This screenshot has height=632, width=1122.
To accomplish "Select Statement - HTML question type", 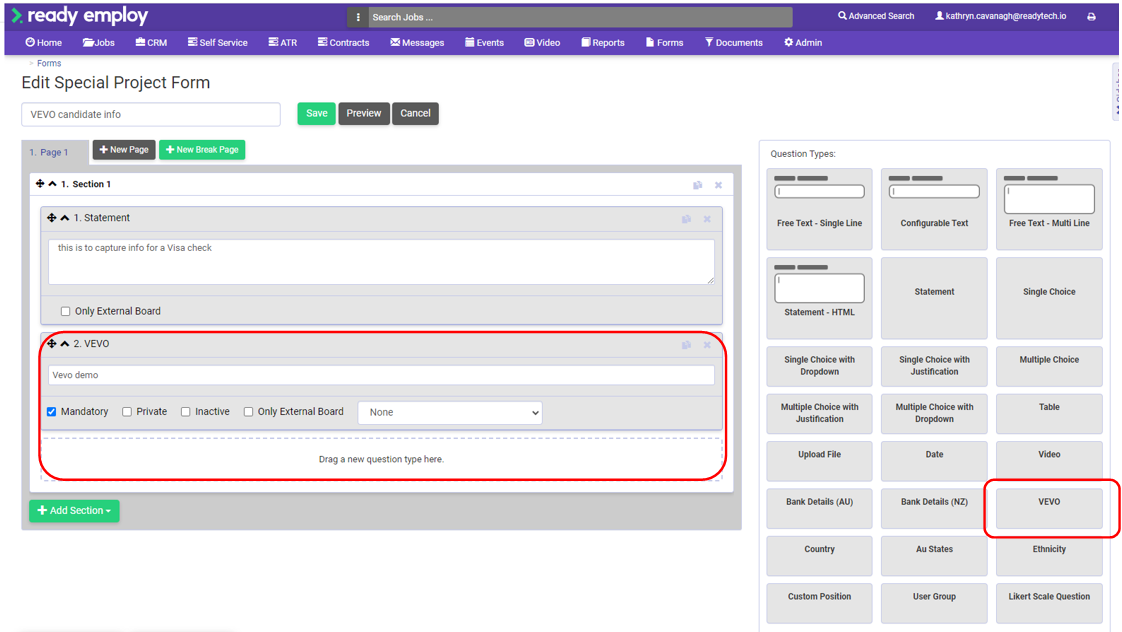I will [819, 298].
